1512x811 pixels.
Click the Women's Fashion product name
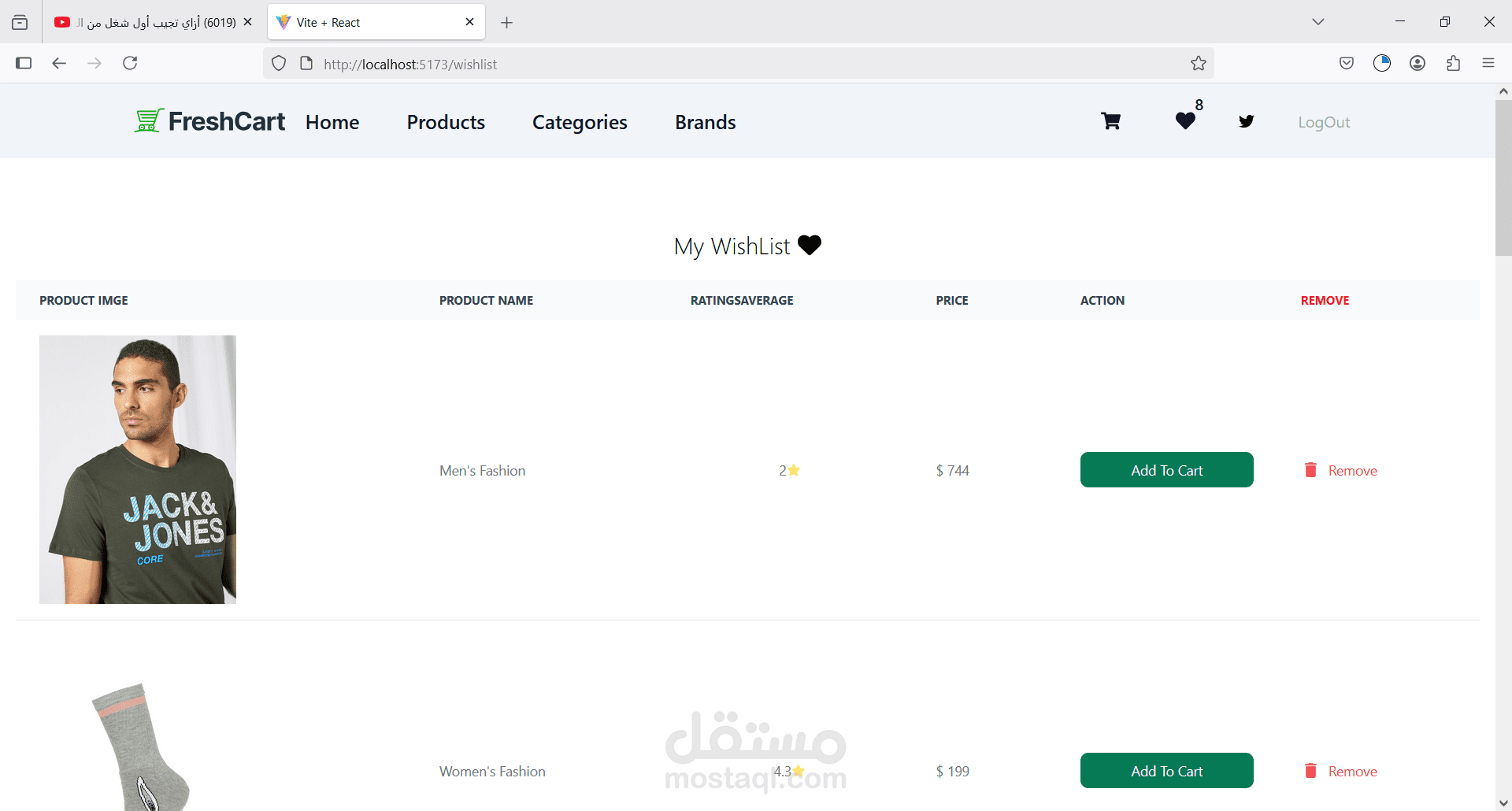click(492, 772)
